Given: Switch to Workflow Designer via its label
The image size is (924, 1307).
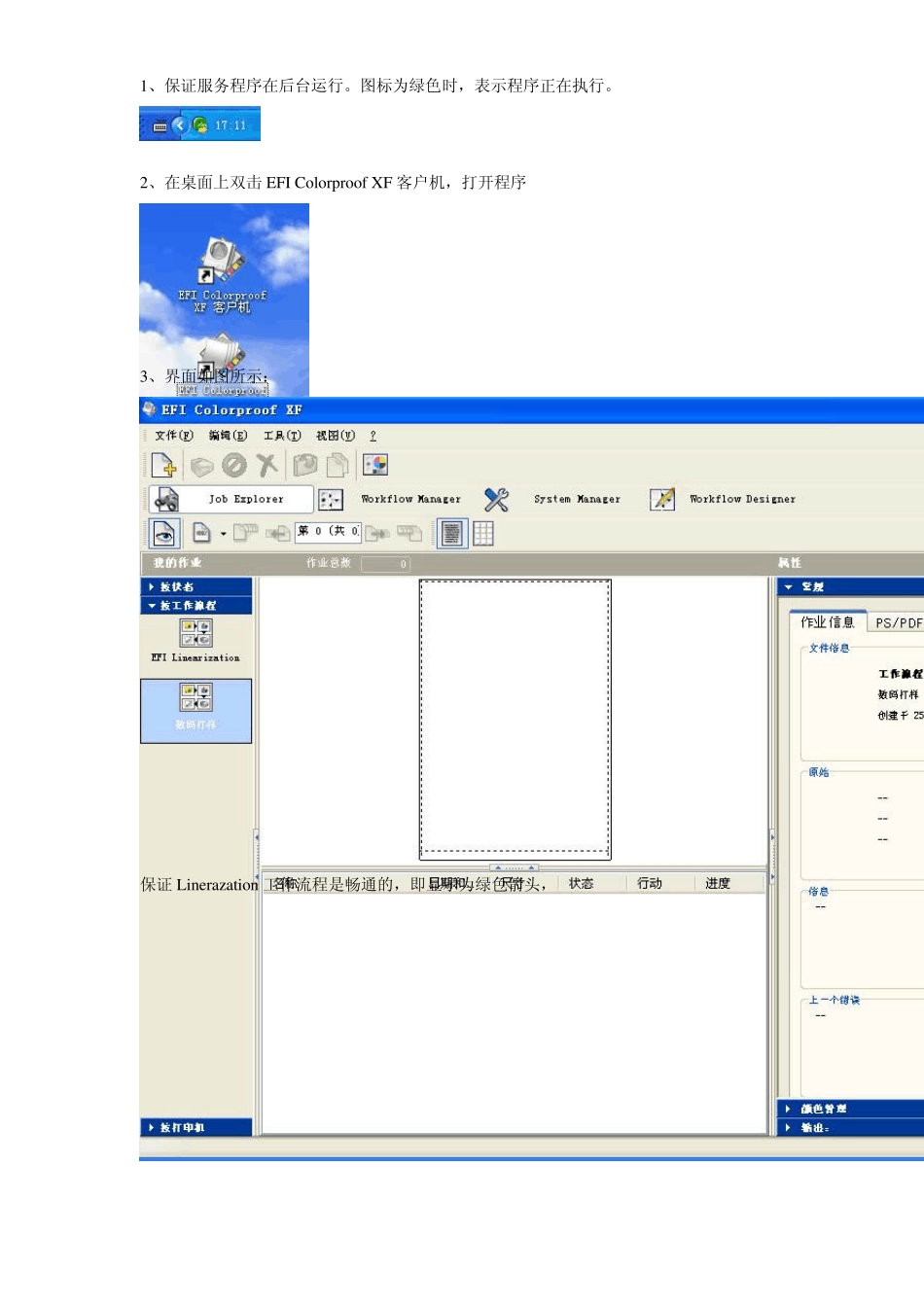Looking at the screenshot, I should tap(742, 499).
